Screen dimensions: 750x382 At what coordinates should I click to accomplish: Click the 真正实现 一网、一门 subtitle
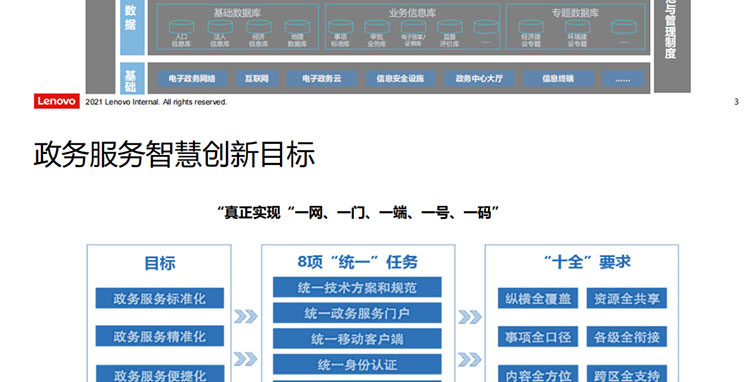click(358, 212)
